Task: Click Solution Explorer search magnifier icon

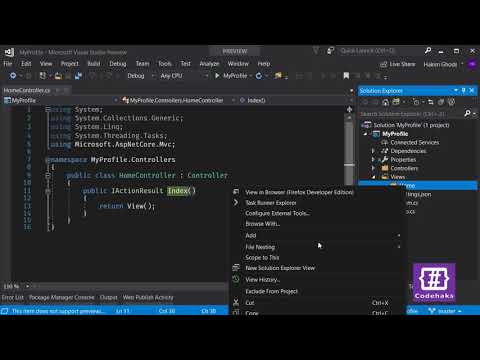Action: point(468,114)
